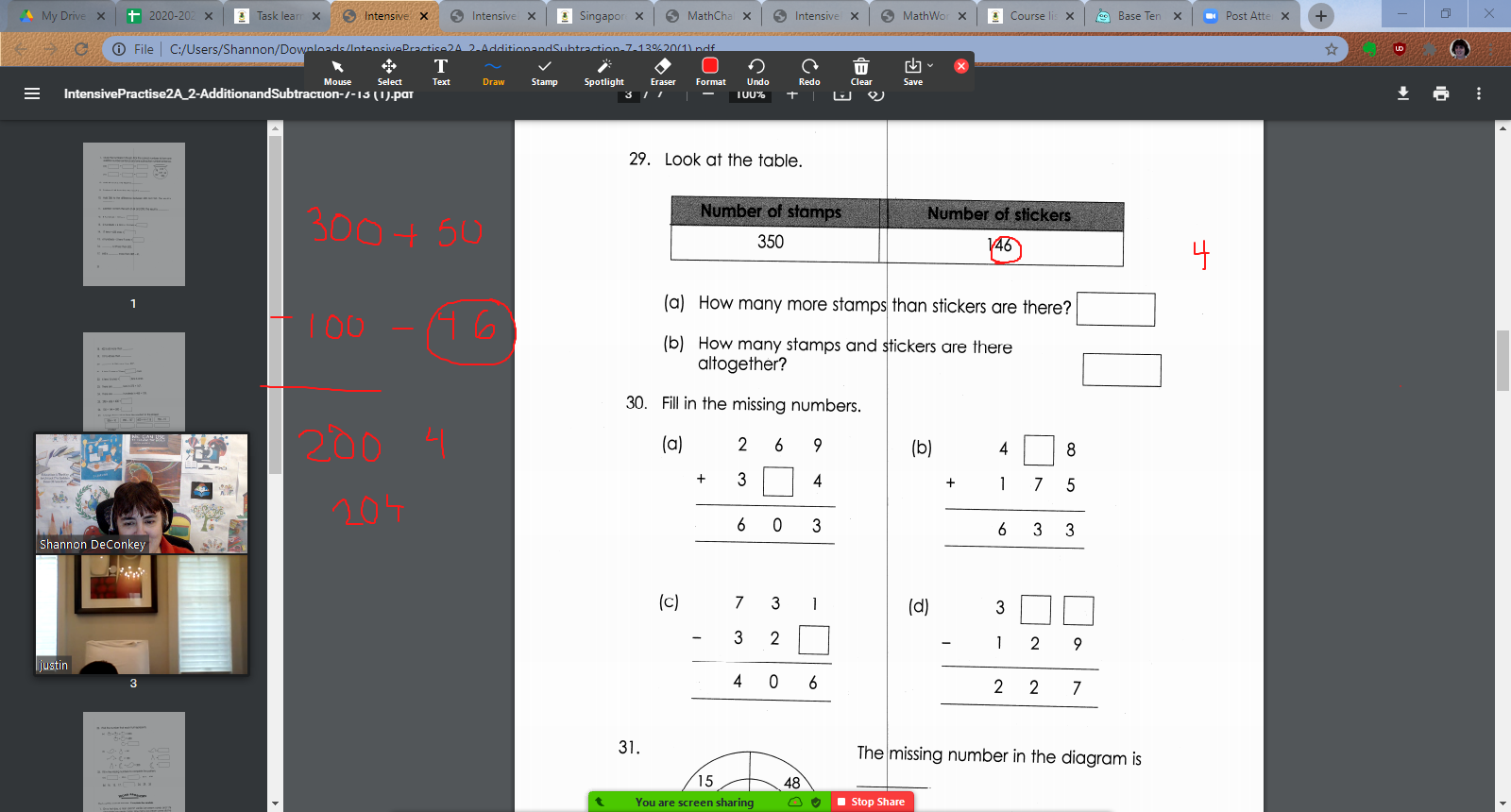Reload the current page
The height and width of the screenshot is (812, 1511).
tap(81, 49)
